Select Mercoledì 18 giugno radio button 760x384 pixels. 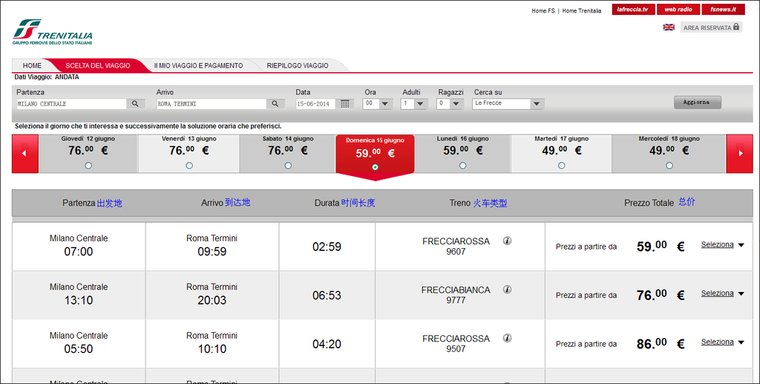pyautogui.click(x=669, y=165)
